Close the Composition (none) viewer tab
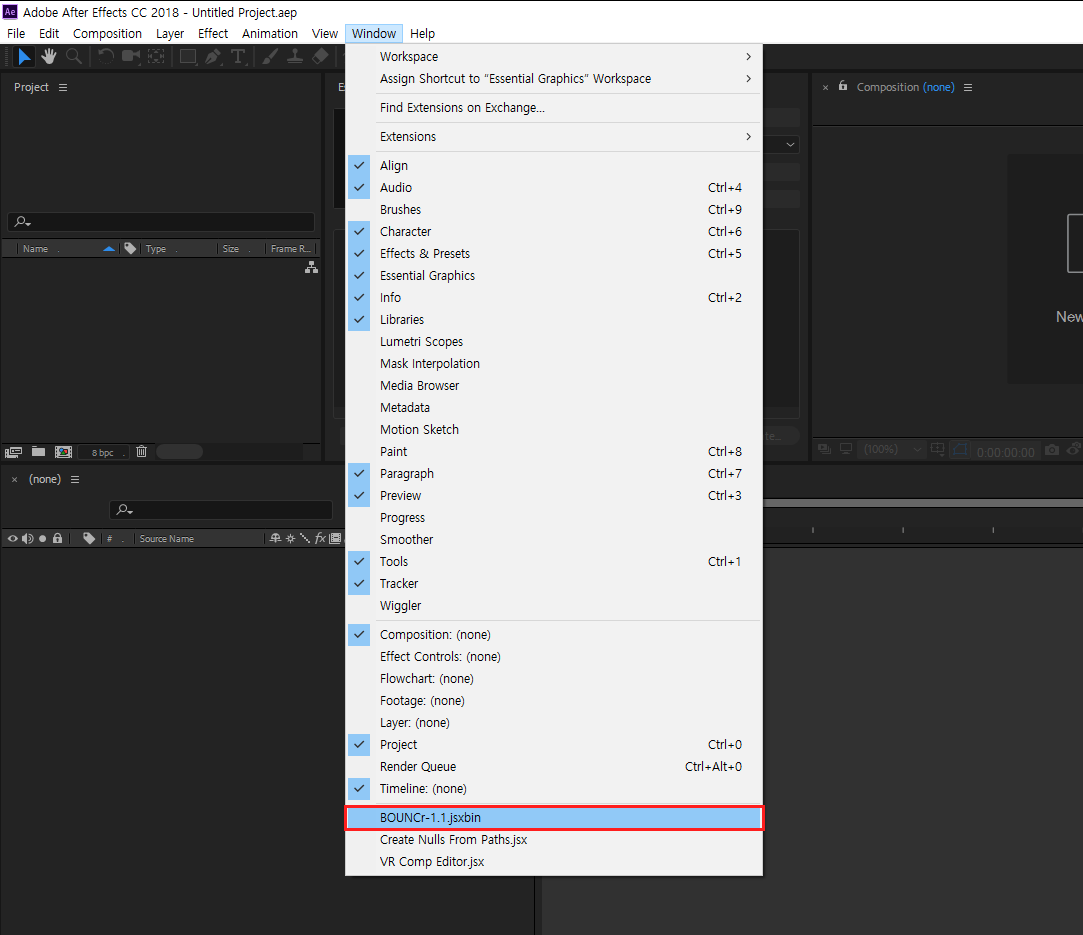Screen dimensions: 1083x935 tap(825, 88)
